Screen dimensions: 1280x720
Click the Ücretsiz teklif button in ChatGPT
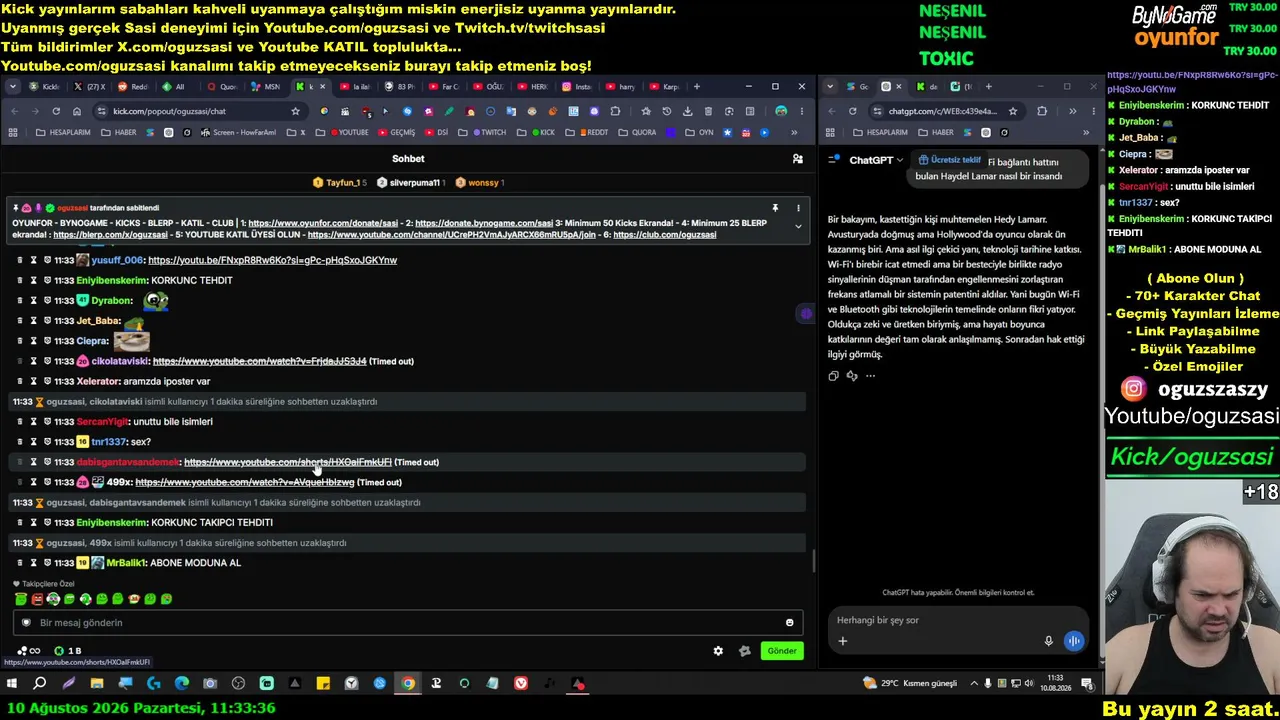951,160
